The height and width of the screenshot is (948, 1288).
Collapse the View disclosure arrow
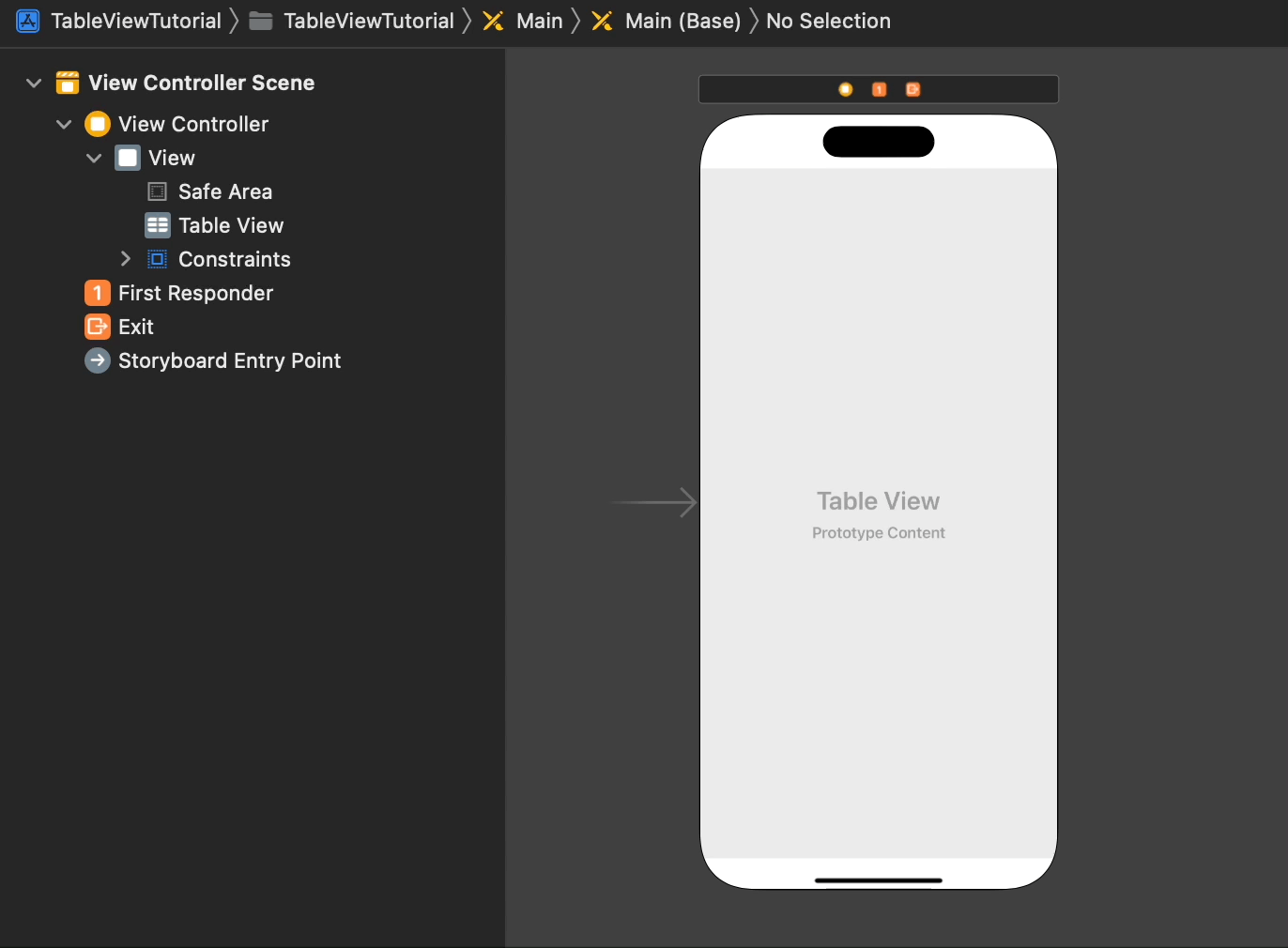pos(94,158)
